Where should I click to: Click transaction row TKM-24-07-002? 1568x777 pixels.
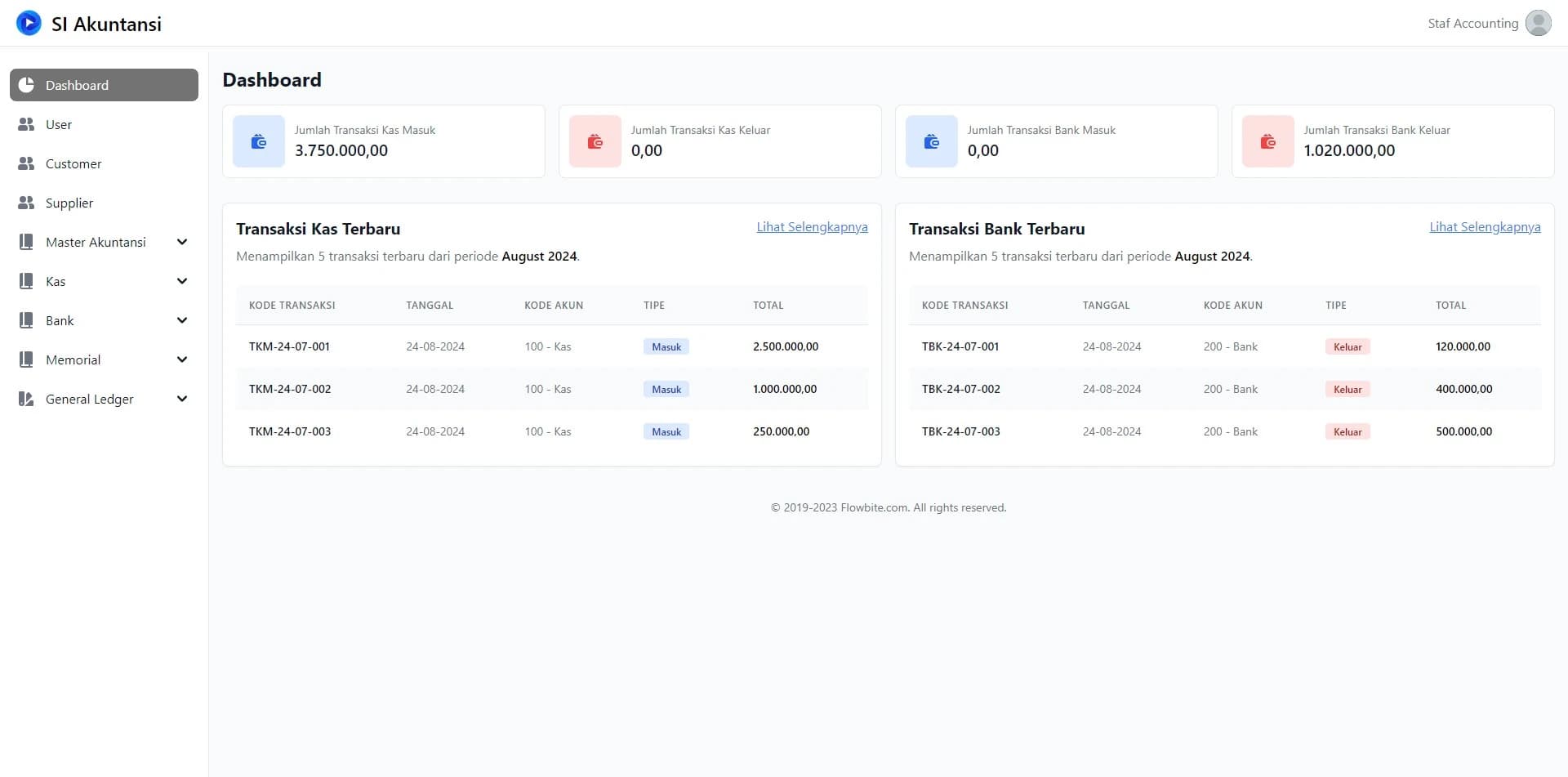(x=290, y=389)
